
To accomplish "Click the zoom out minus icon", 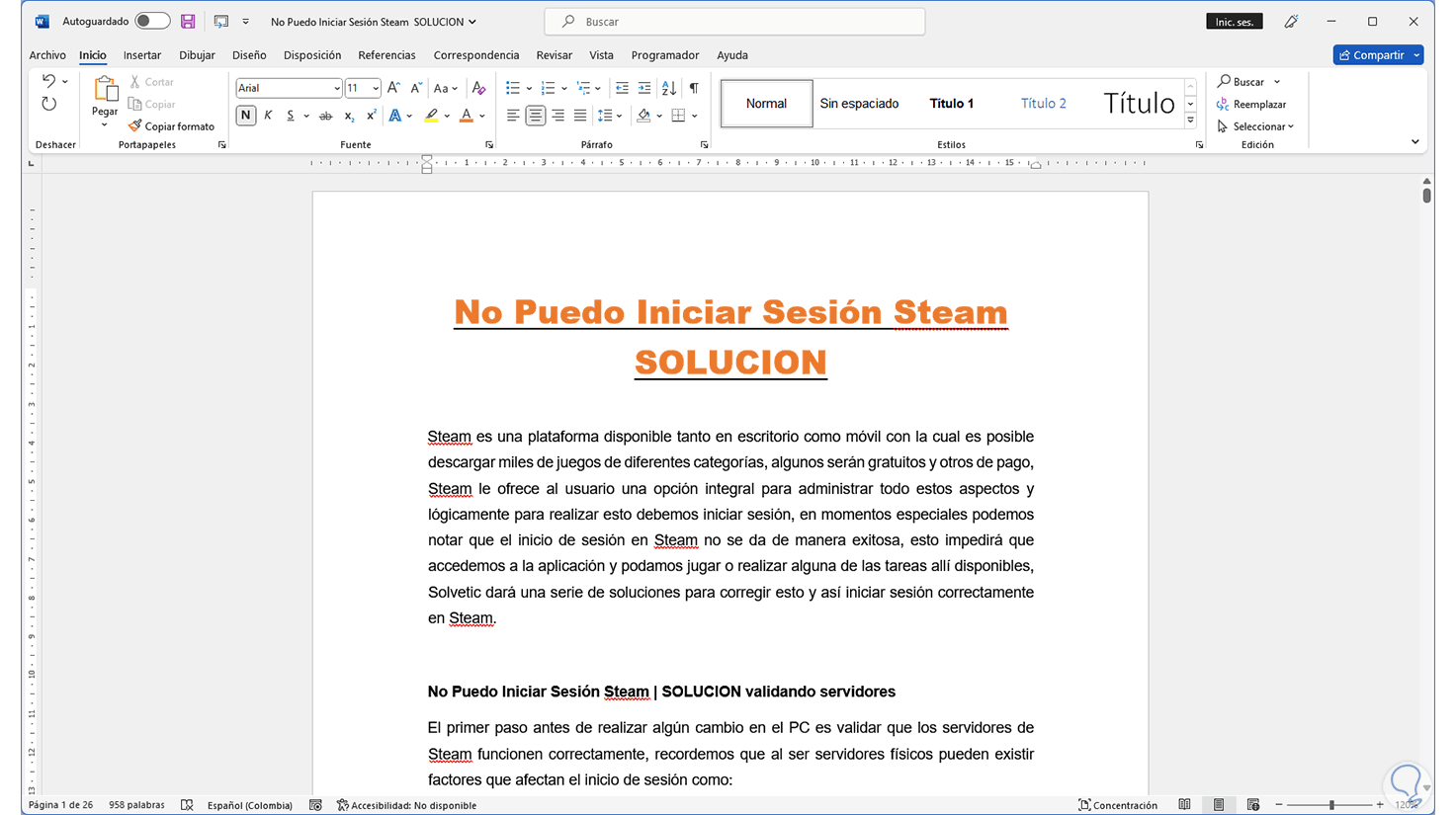I will [1279, 805].
